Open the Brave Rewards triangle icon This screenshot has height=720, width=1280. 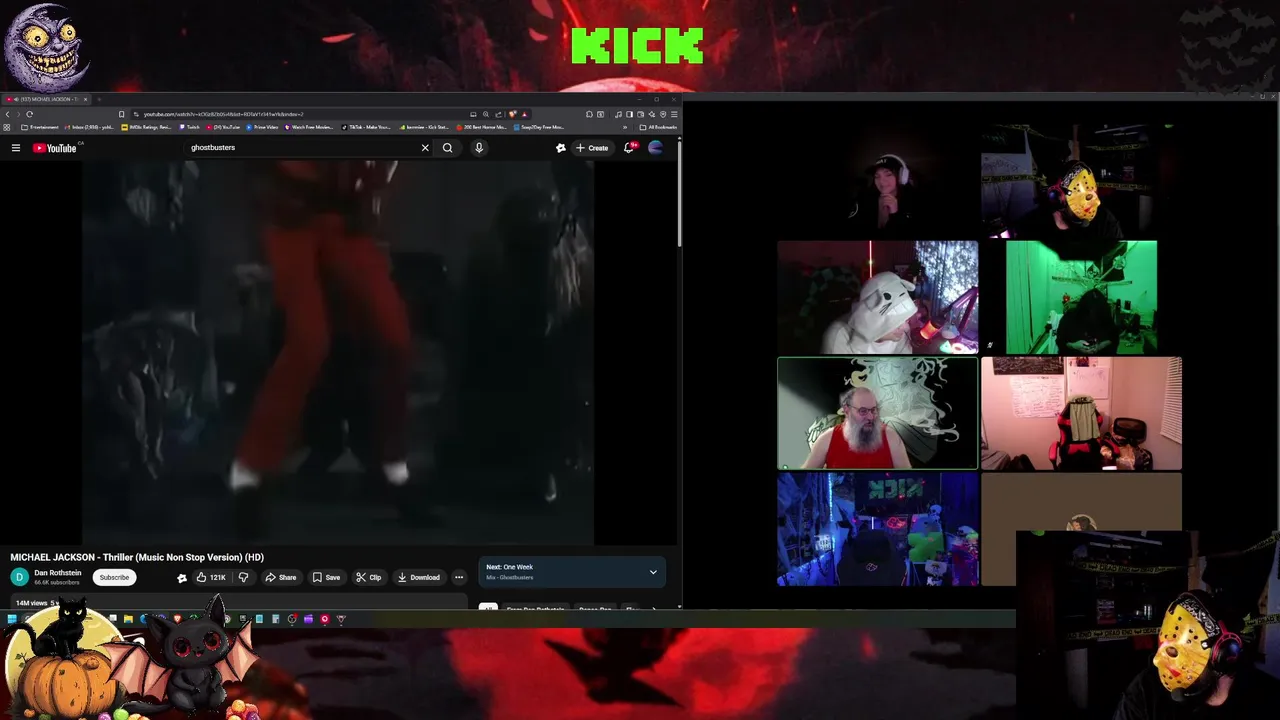click(x=525, y=114)
